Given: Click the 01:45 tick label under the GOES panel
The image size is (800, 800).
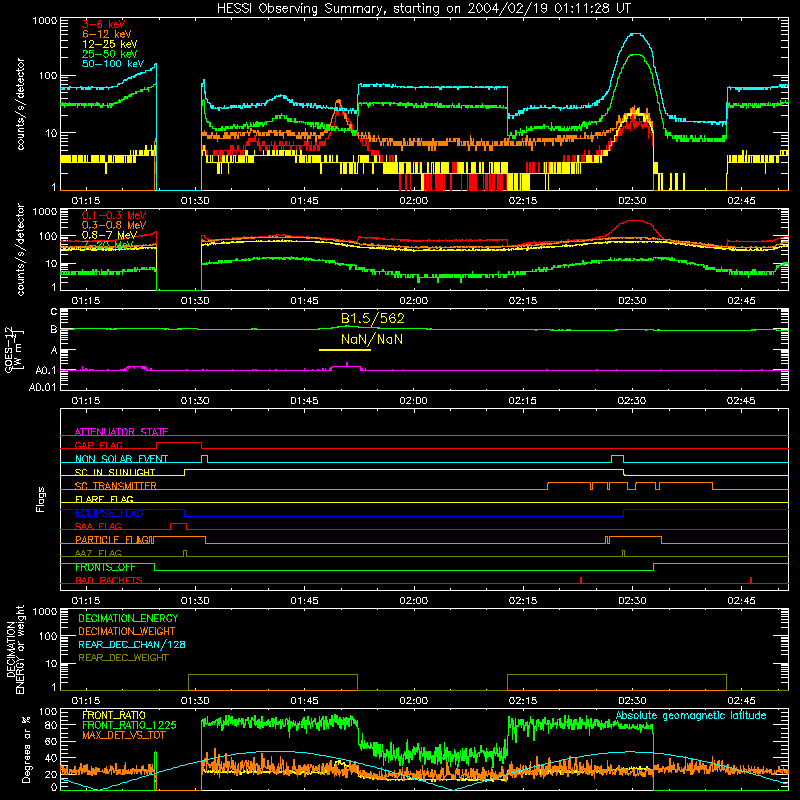Looking at the screenshot, I should point(305,401).
